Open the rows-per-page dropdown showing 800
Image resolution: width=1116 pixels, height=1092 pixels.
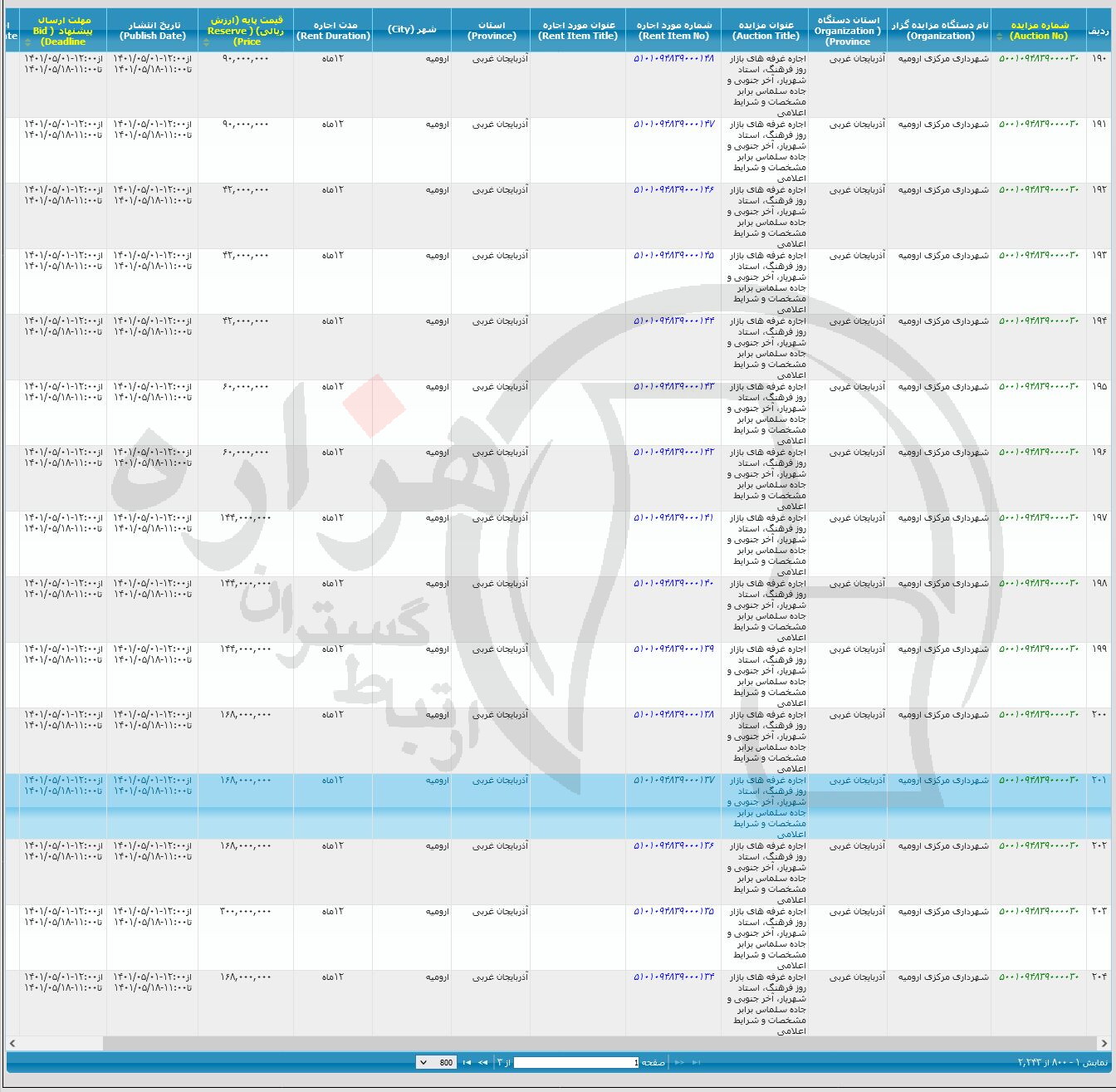[436, 1062]
